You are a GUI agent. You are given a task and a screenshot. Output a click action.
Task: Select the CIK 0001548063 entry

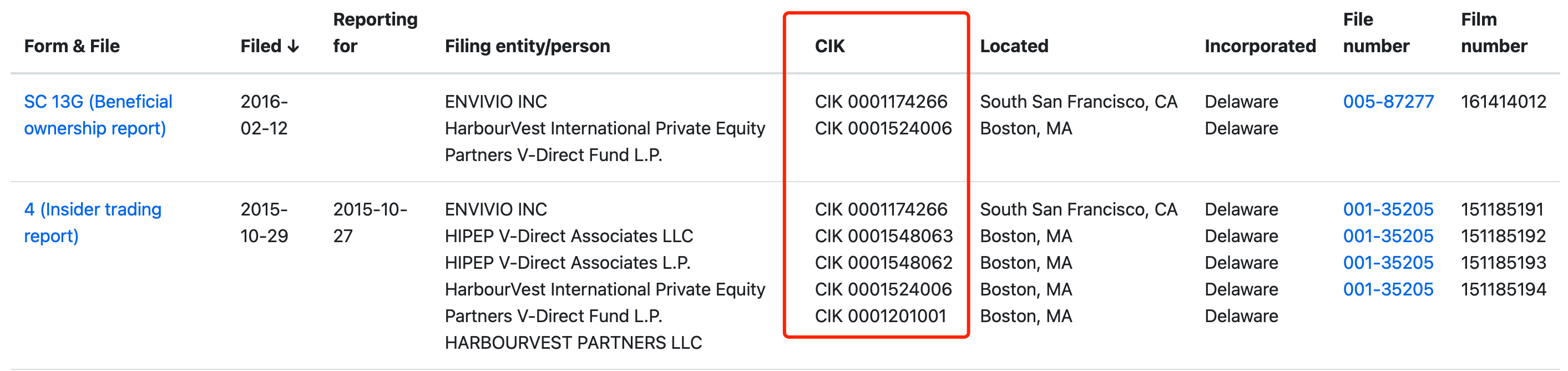(x=883, y=237)
